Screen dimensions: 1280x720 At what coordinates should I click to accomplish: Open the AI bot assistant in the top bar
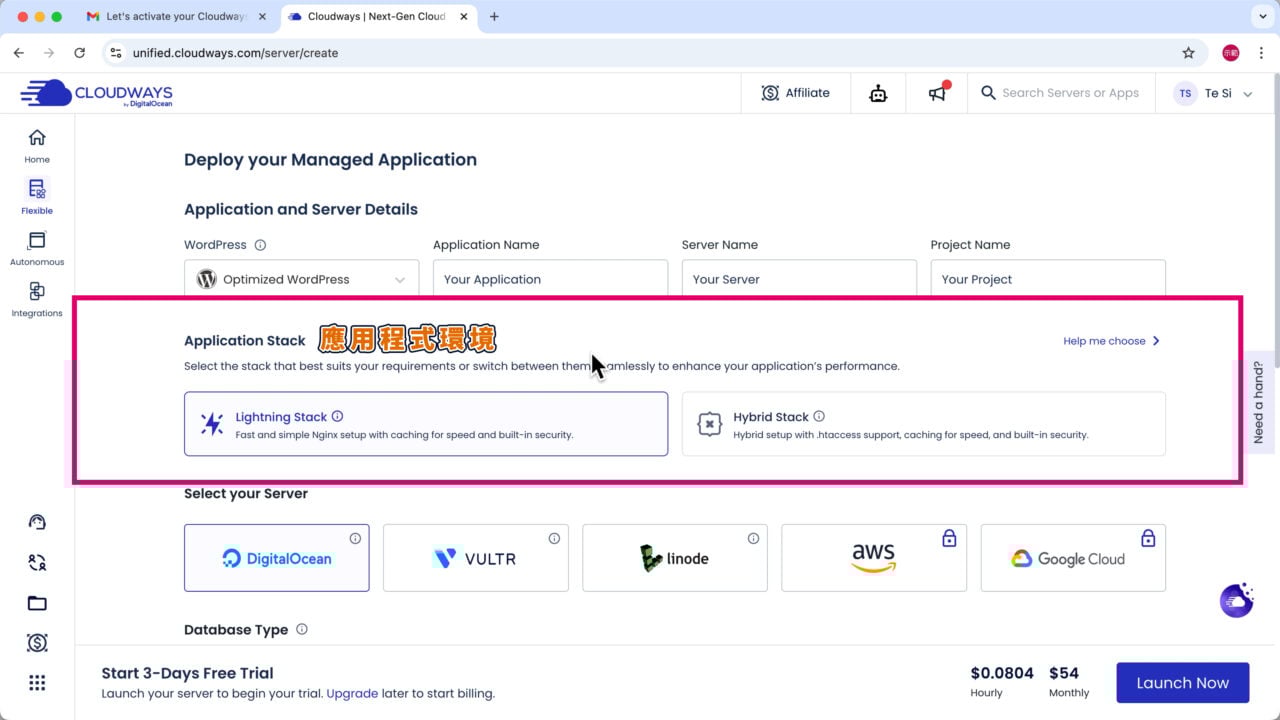[x=877, y=92]
